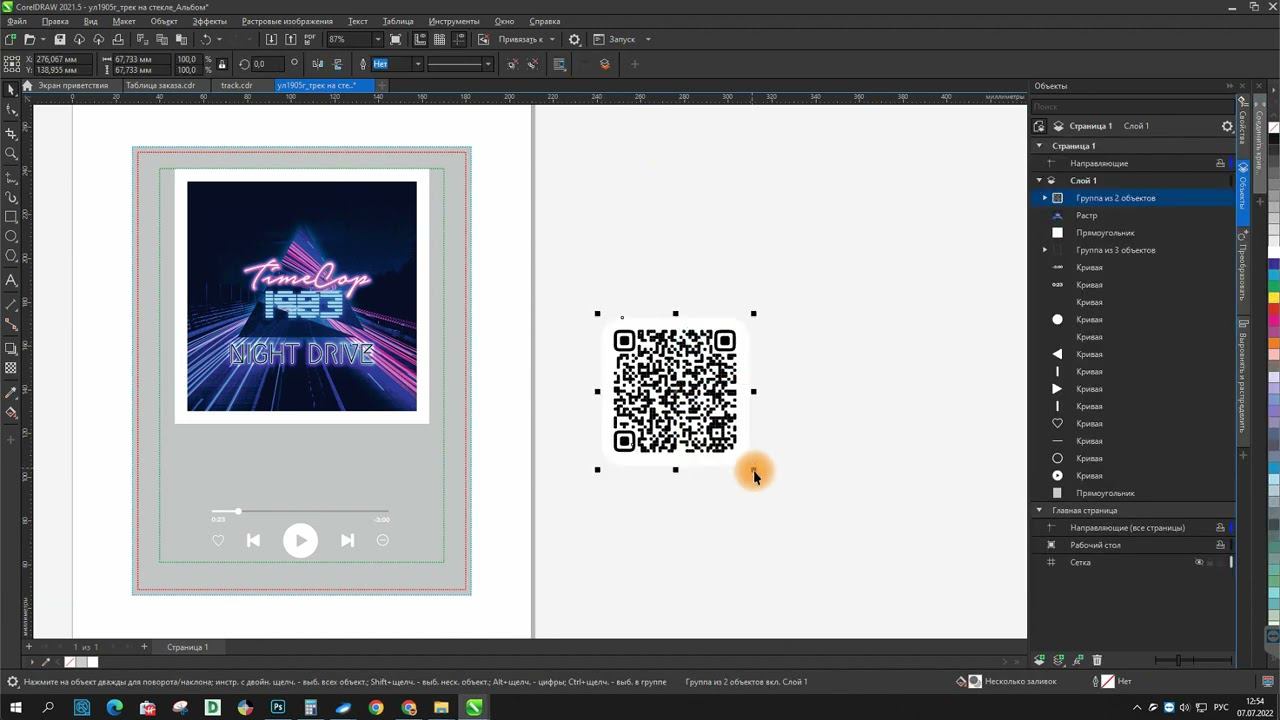The height and width of the screenshot is (720, 1280).
Task: Click the Print icon in the toolbar
Action: pyautogui.click(x=118, y=39)
